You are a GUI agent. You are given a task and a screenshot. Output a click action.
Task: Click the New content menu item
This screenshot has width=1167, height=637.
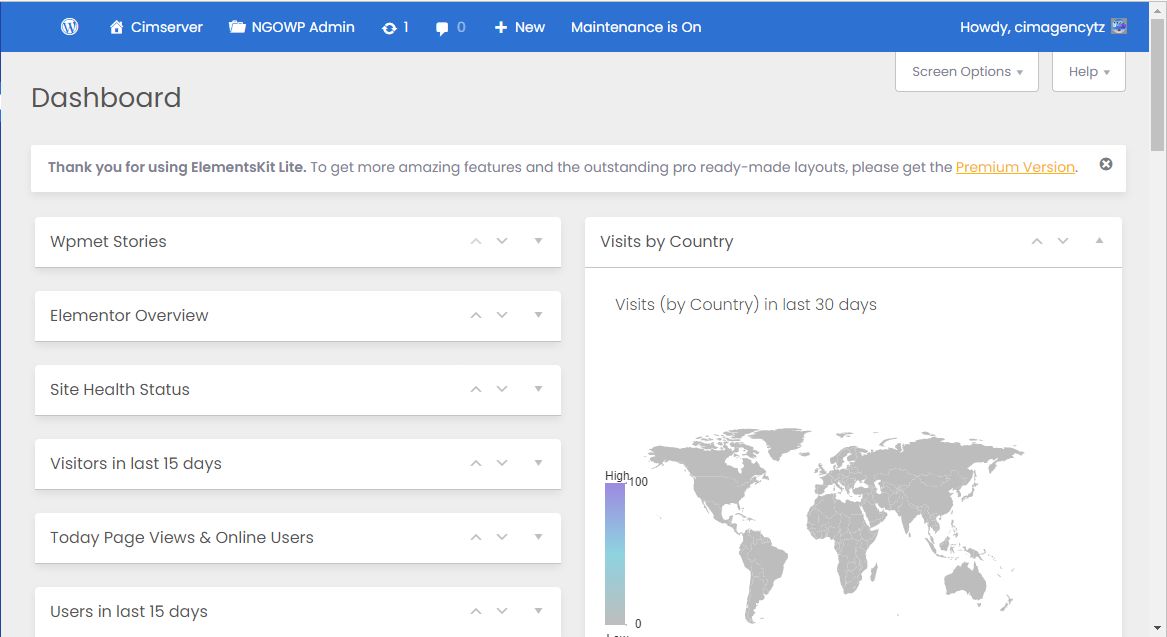click(519, 27)
